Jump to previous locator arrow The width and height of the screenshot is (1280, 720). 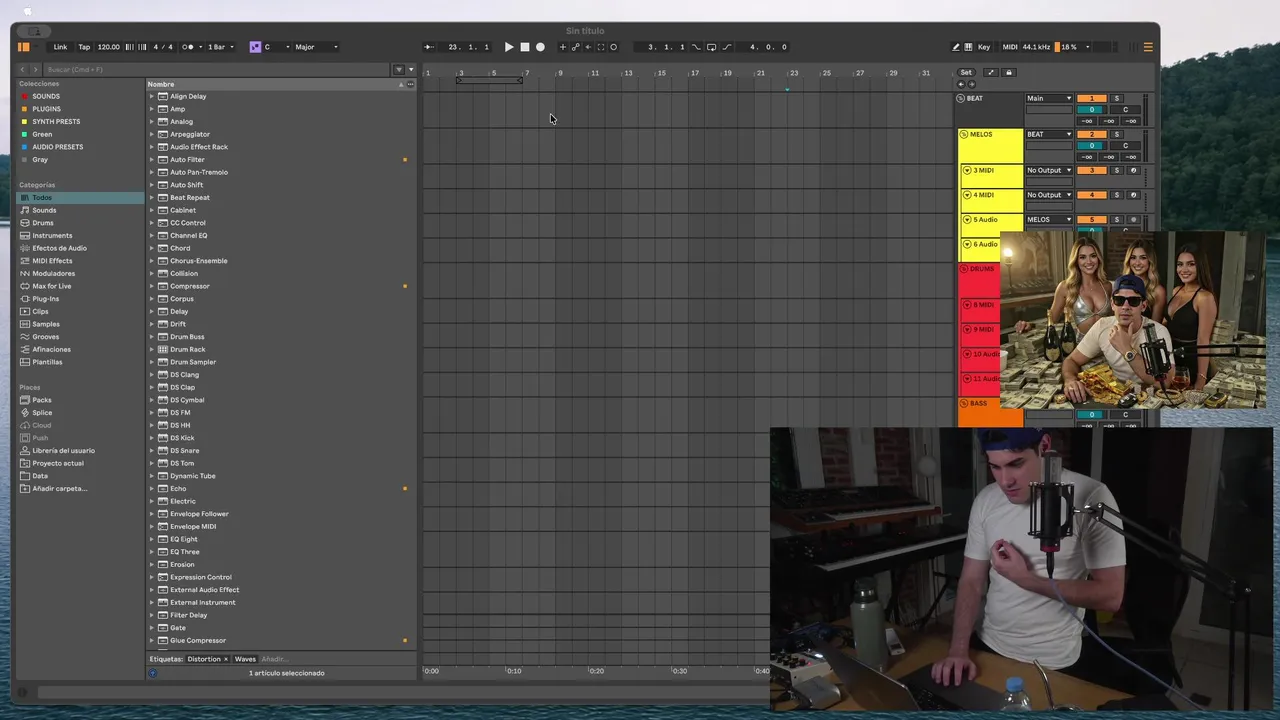coord(961,84)
